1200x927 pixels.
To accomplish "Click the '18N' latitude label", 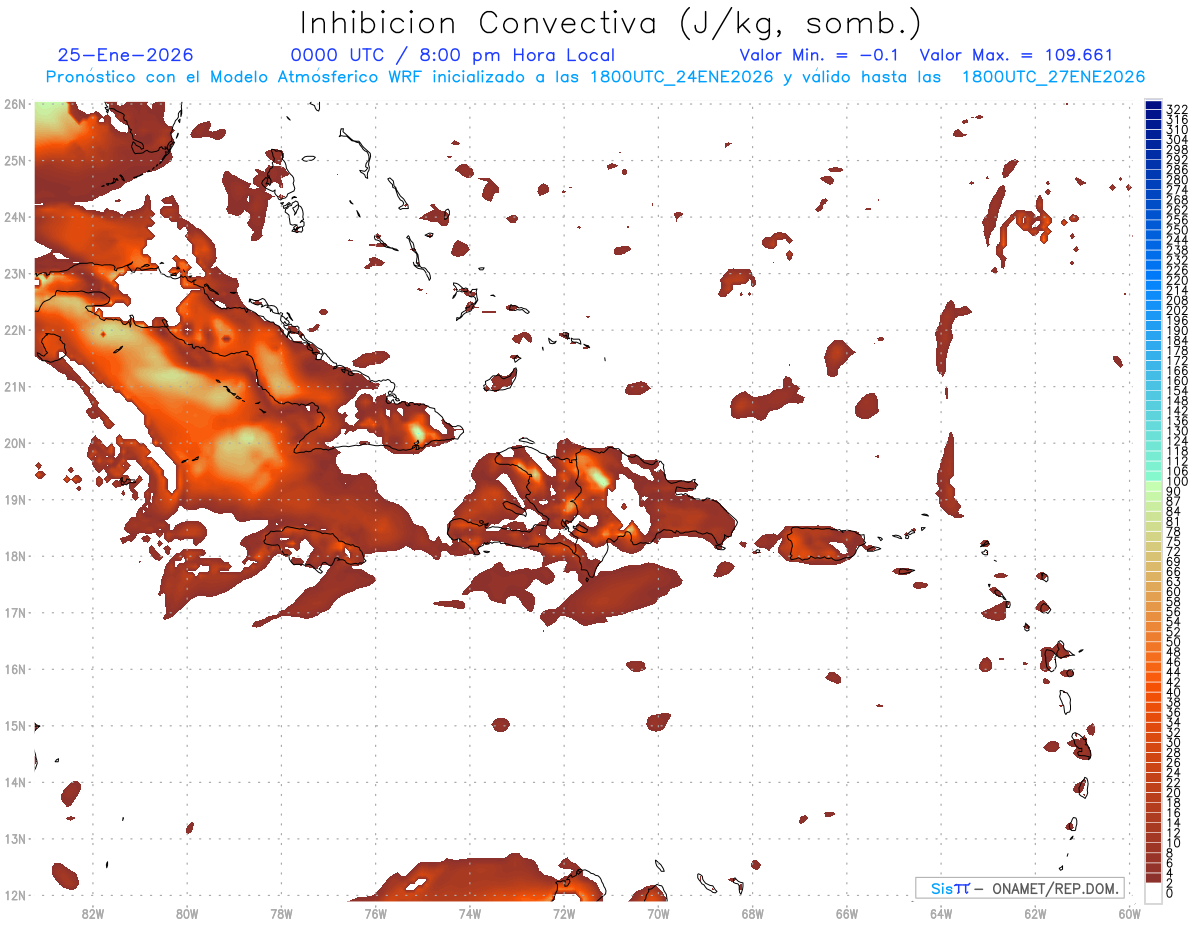I will (x=14, y=556).
